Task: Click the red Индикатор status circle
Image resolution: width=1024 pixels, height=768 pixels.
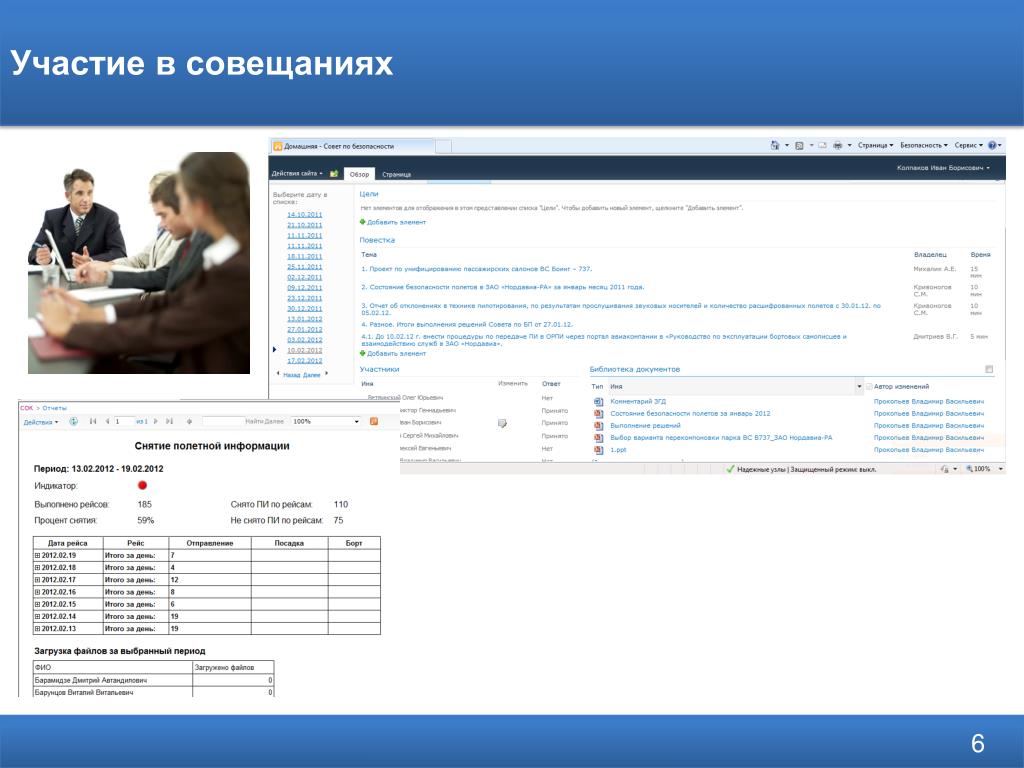Action: point(142,485)
